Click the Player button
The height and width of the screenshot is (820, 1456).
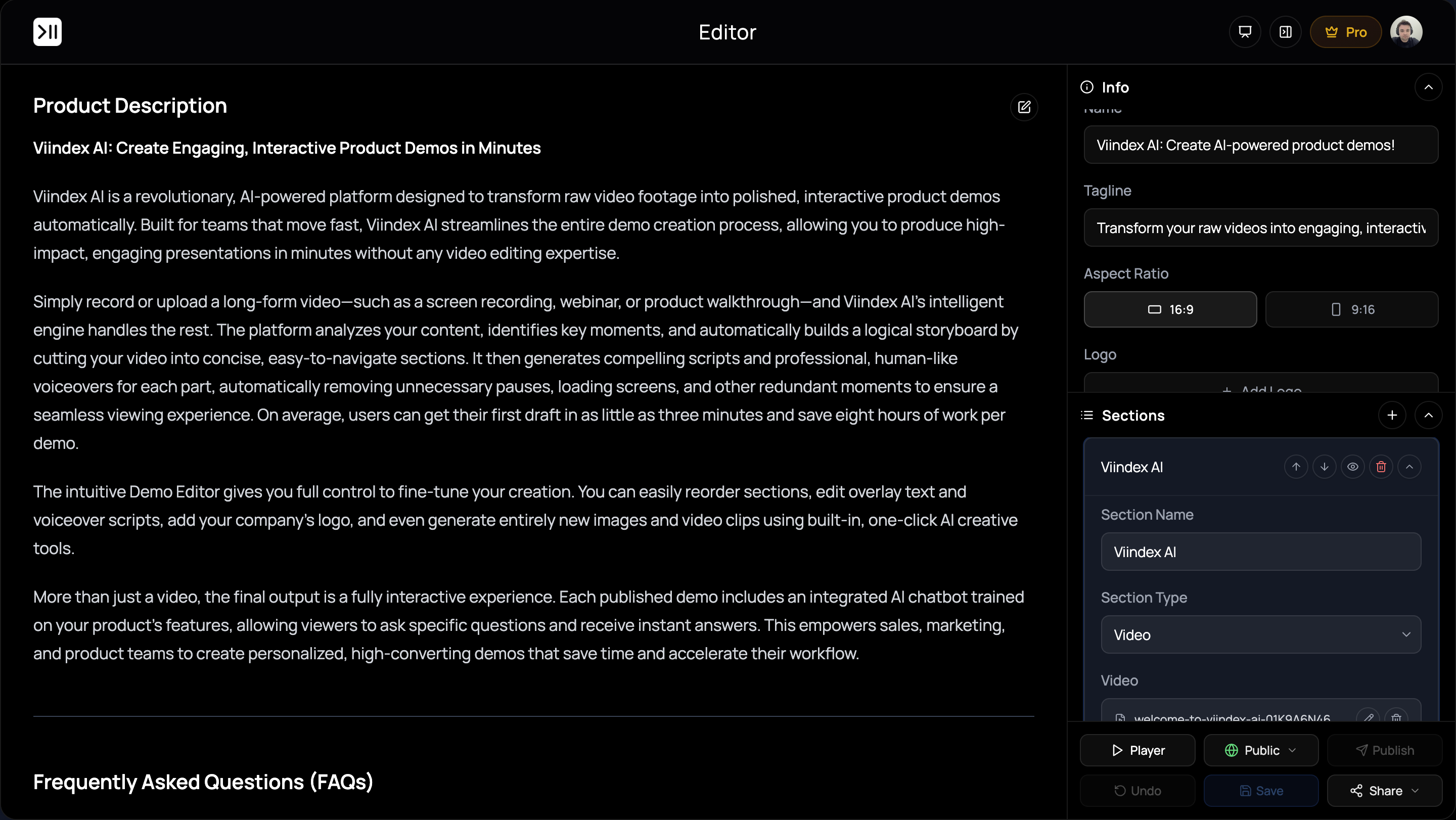pyautogui.click(x=1137, y=751)
